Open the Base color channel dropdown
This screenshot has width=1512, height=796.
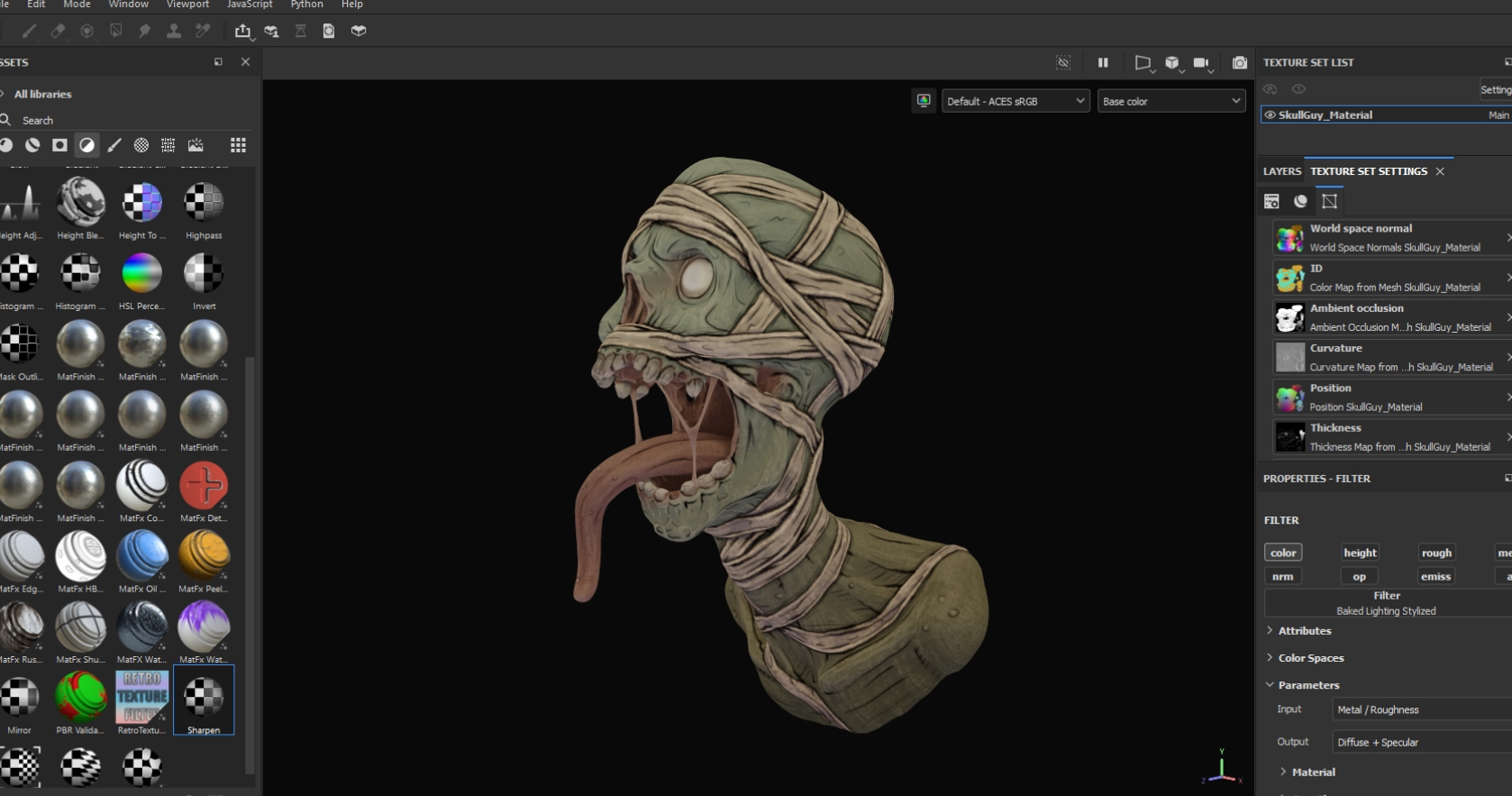1170,101
